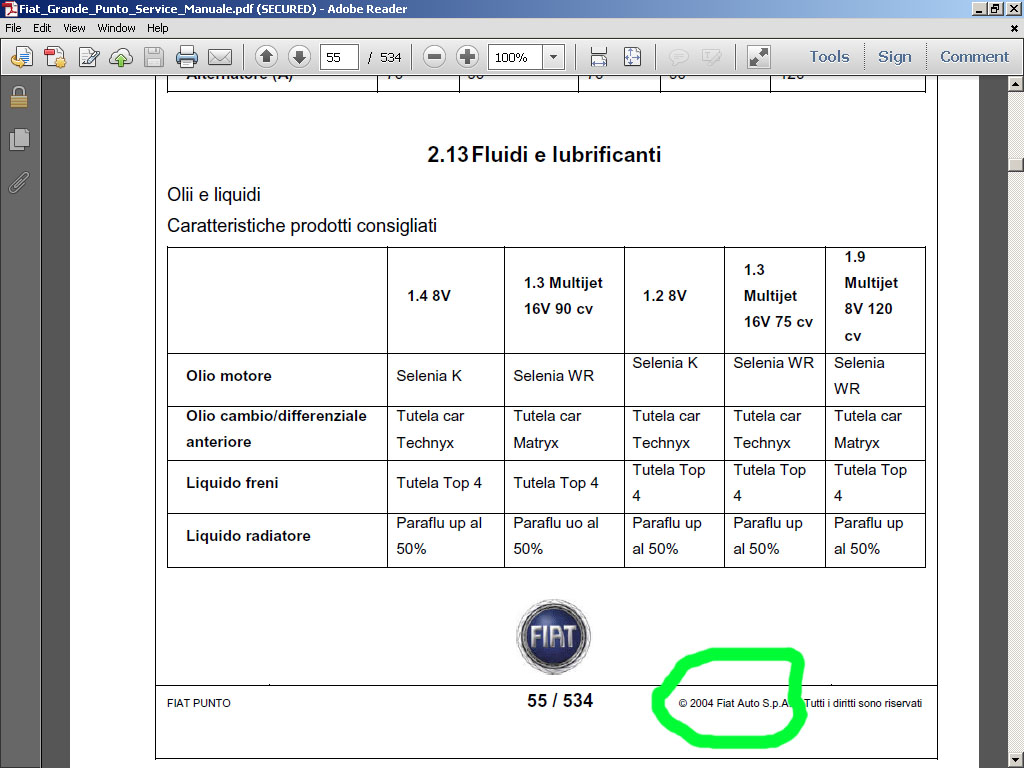Open the Attachments paperclip panel

tap(18, 182)
